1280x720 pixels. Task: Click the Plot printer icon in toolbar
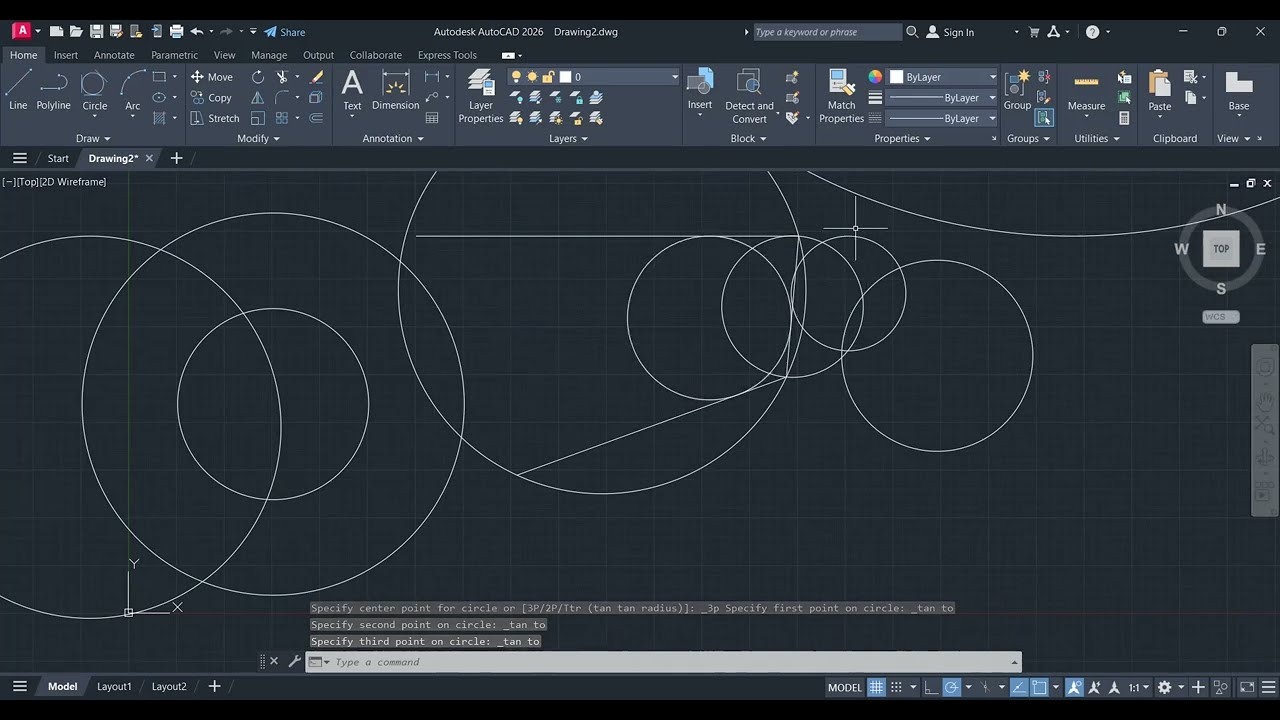click(176, 32)
